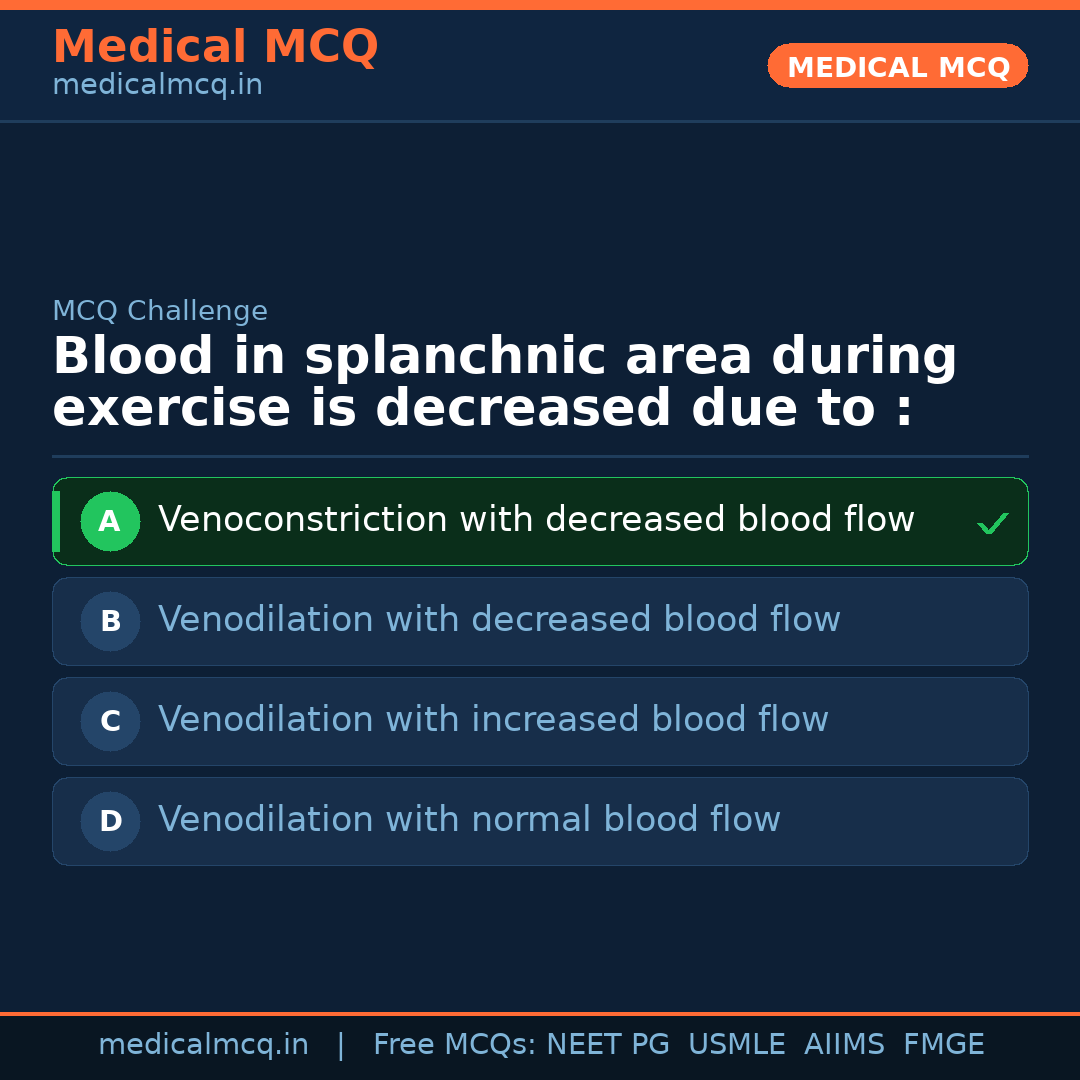This screenshot has height=1080, width=1080.
Task: Click the orange MEDICAL MCQ badge
Action: tap(897, 66)
